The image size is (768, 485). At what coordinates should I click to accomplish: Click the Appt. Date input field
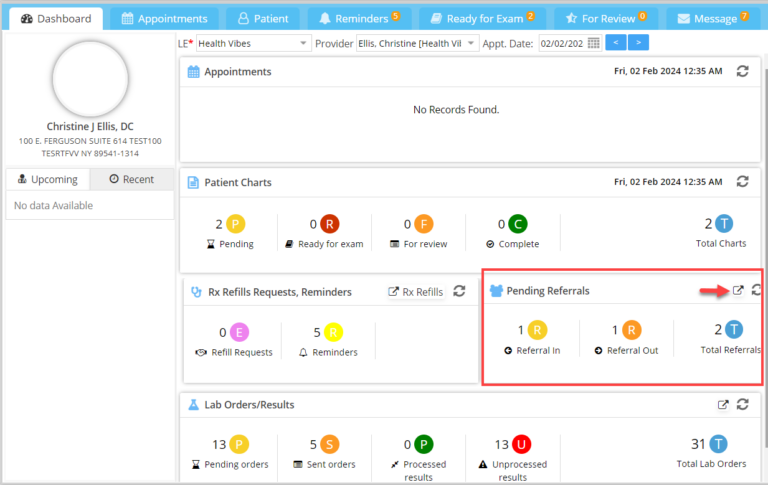click(562, 43)
